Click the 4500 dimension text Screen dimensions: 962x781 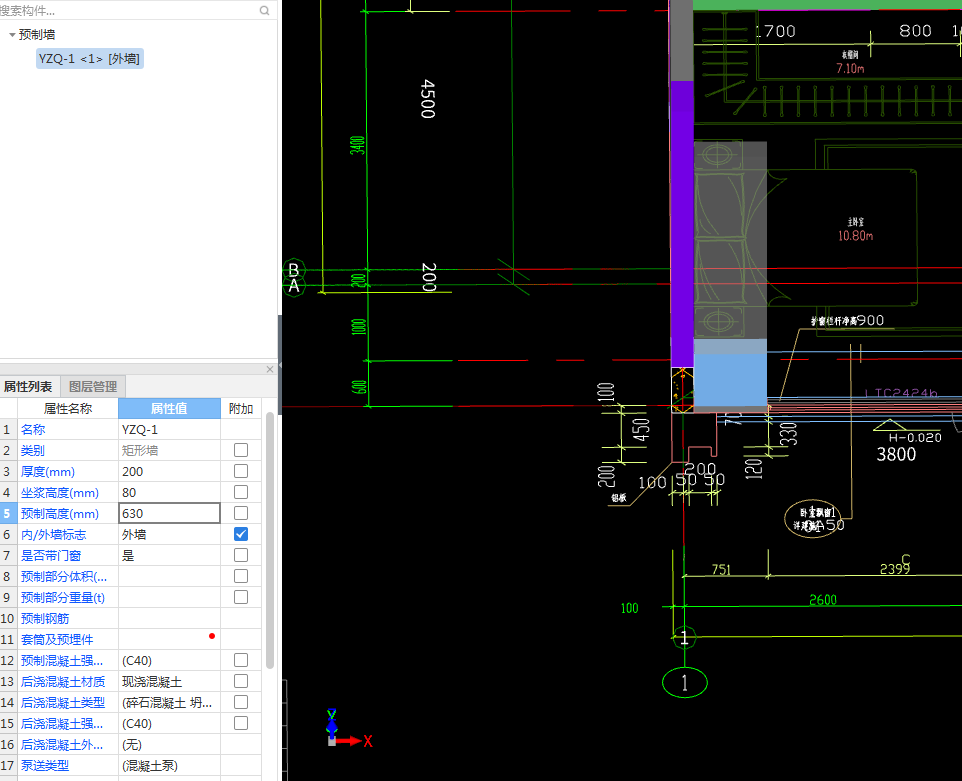coord(428,99)
